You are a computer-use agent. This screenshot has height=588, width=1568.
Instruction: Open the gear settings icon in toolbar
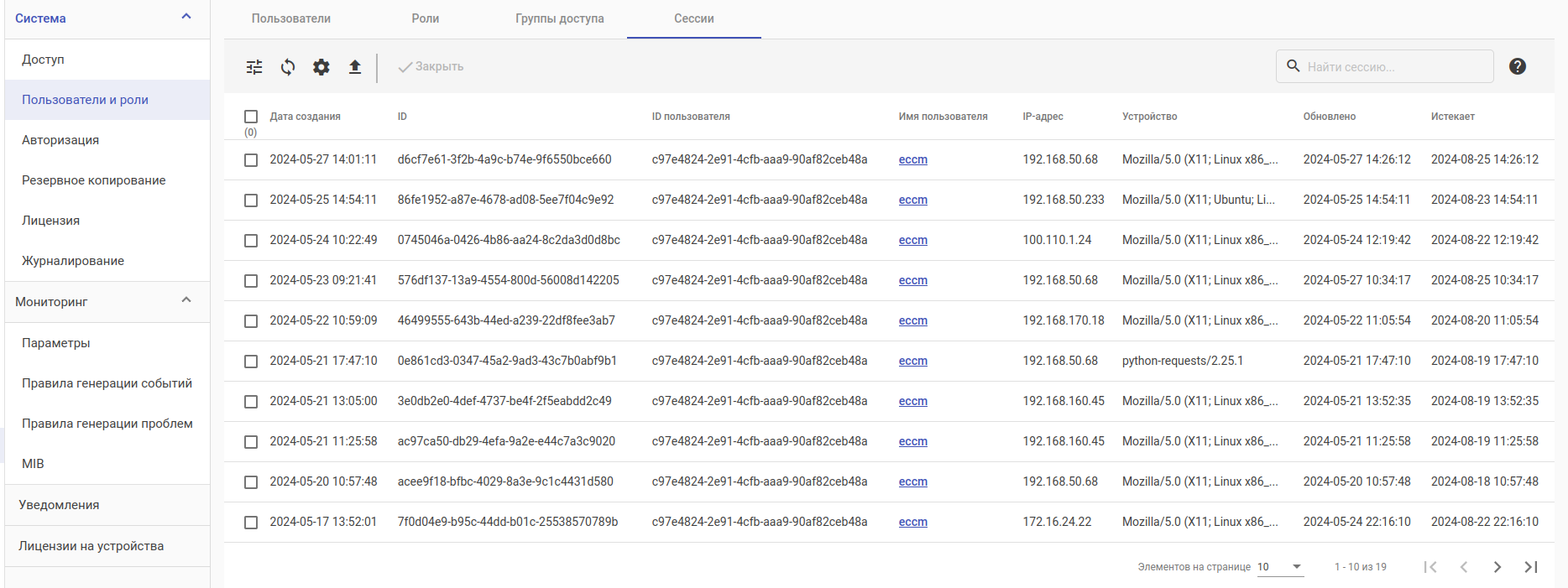[x=321, y=67]
